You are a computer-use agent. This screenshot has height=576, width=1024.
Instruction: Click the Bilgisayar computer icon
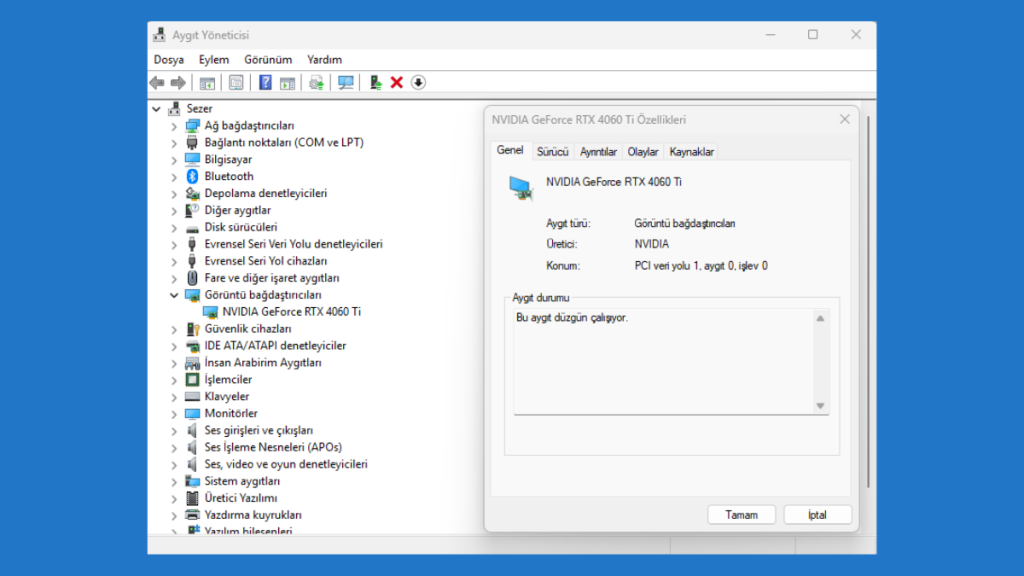point(192,159)
